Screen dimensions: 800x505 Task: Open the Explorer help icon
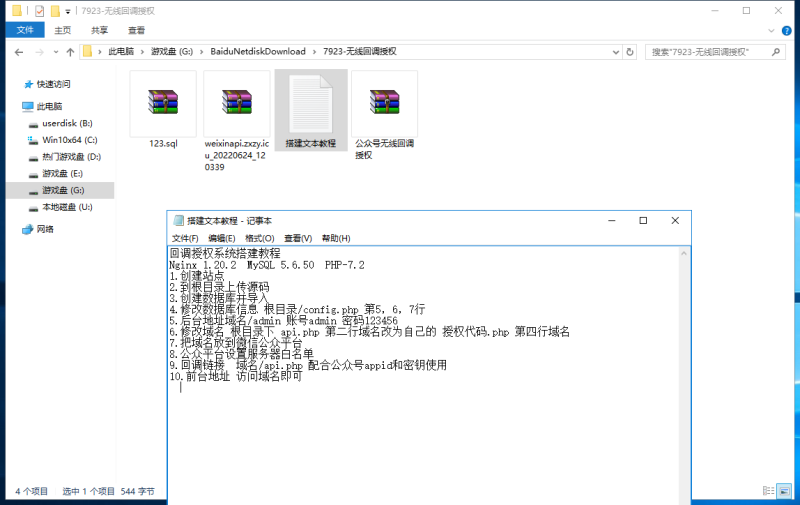[786, 31]
